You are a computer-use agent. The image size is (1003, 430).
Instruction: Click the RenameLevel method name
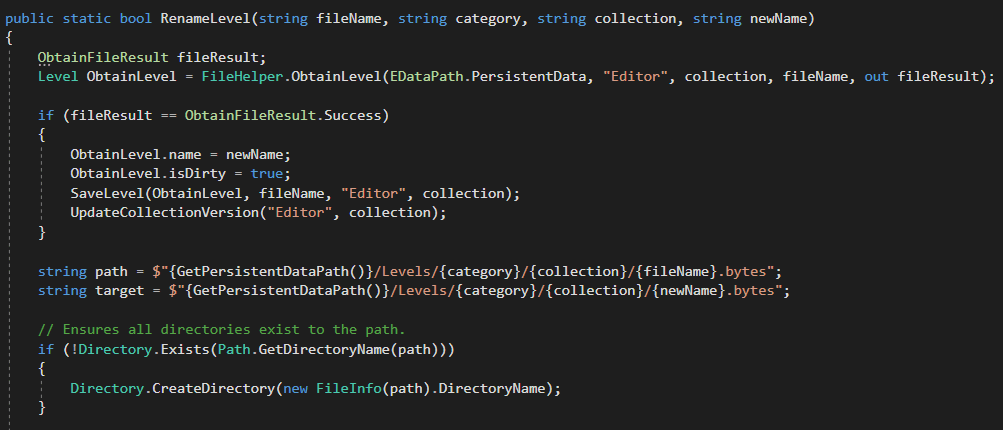pyautogui.click(x=206, y=19)
